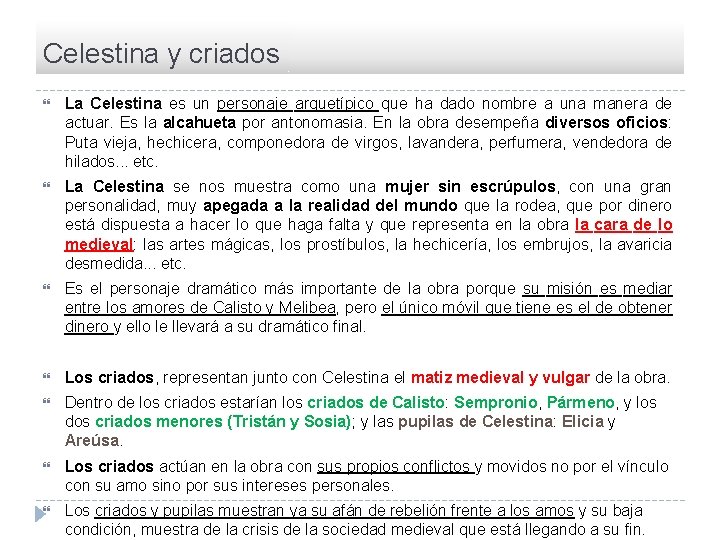720x540 pixels.
Task: Click the text "hilados... etc."
Action: pyautogui.click(x=111, y=162)
